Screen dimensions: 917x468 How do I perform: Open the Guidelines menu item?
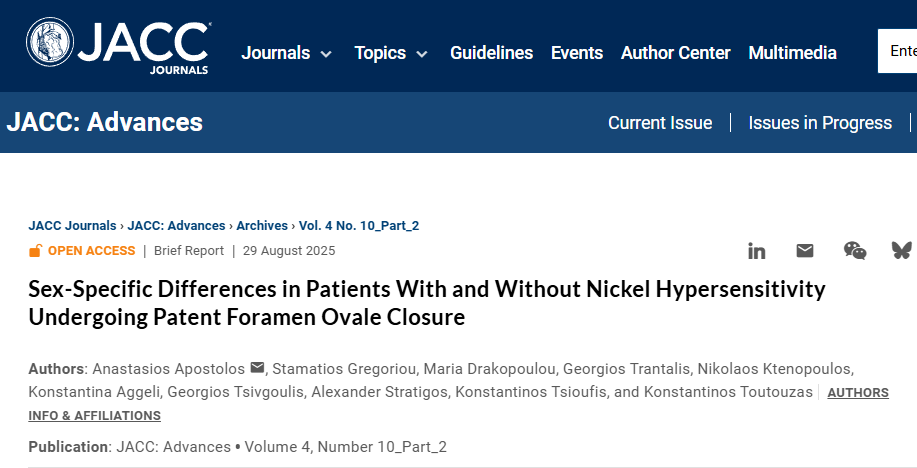(x=491, y=53)
